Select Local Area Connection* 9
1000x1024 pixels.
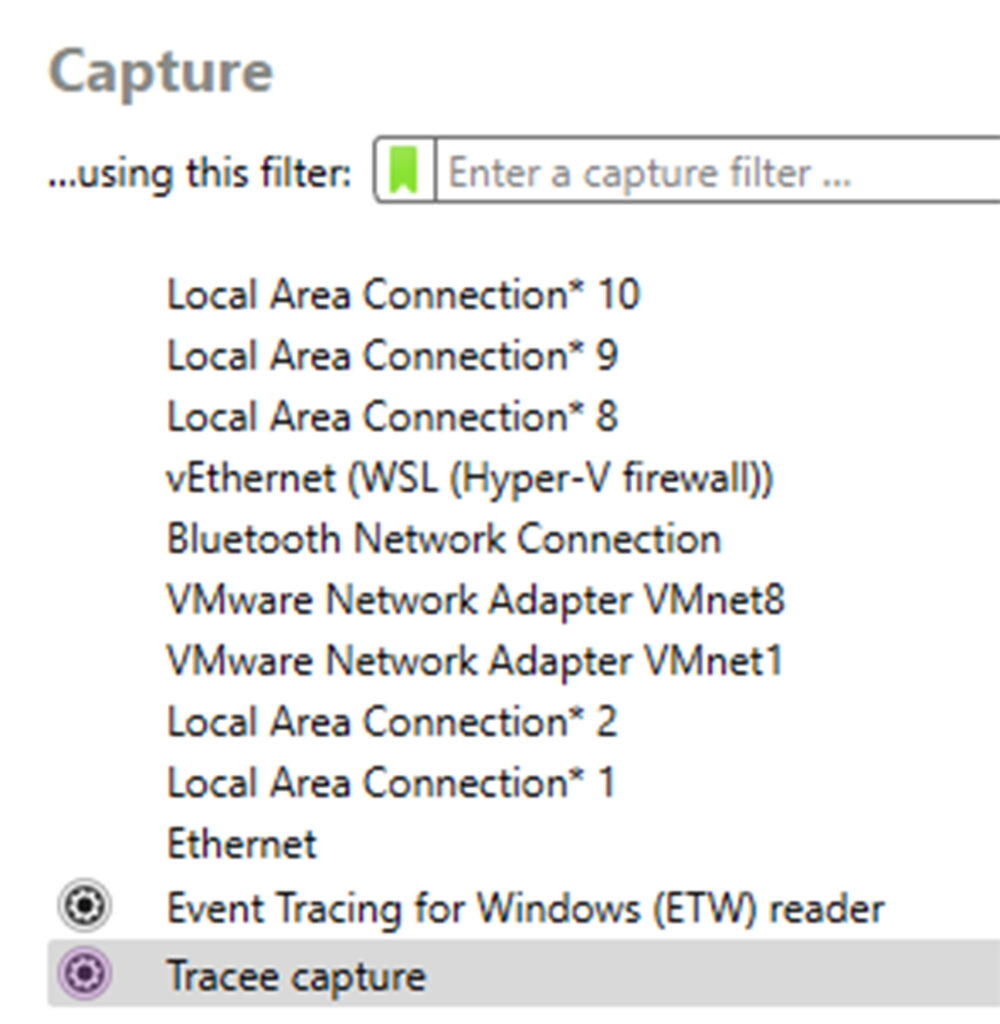[x=395, y=356]
